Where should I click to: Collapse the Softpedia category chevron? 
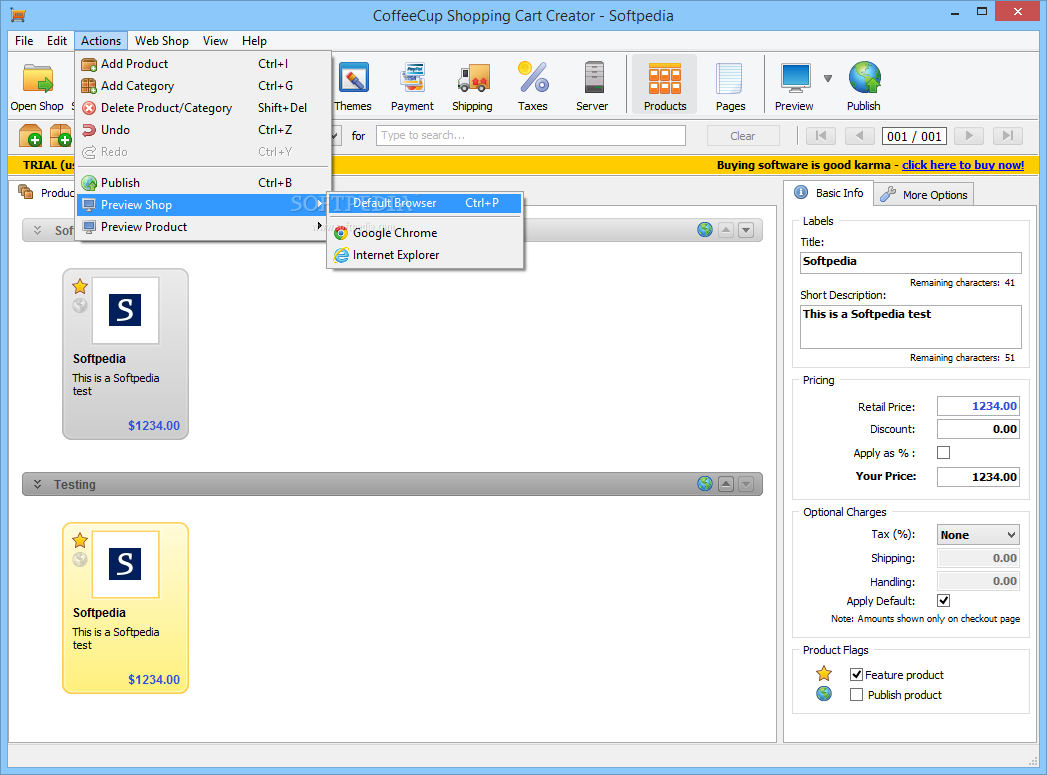point(37,230)
